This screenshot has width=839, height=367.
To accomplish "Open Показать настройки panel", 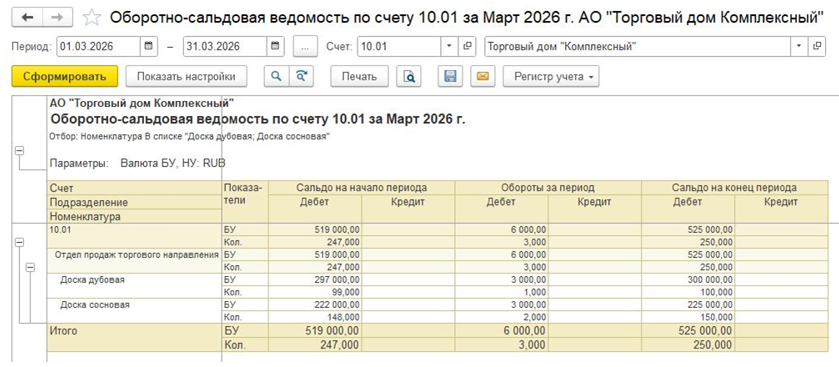I will (186, 77).
